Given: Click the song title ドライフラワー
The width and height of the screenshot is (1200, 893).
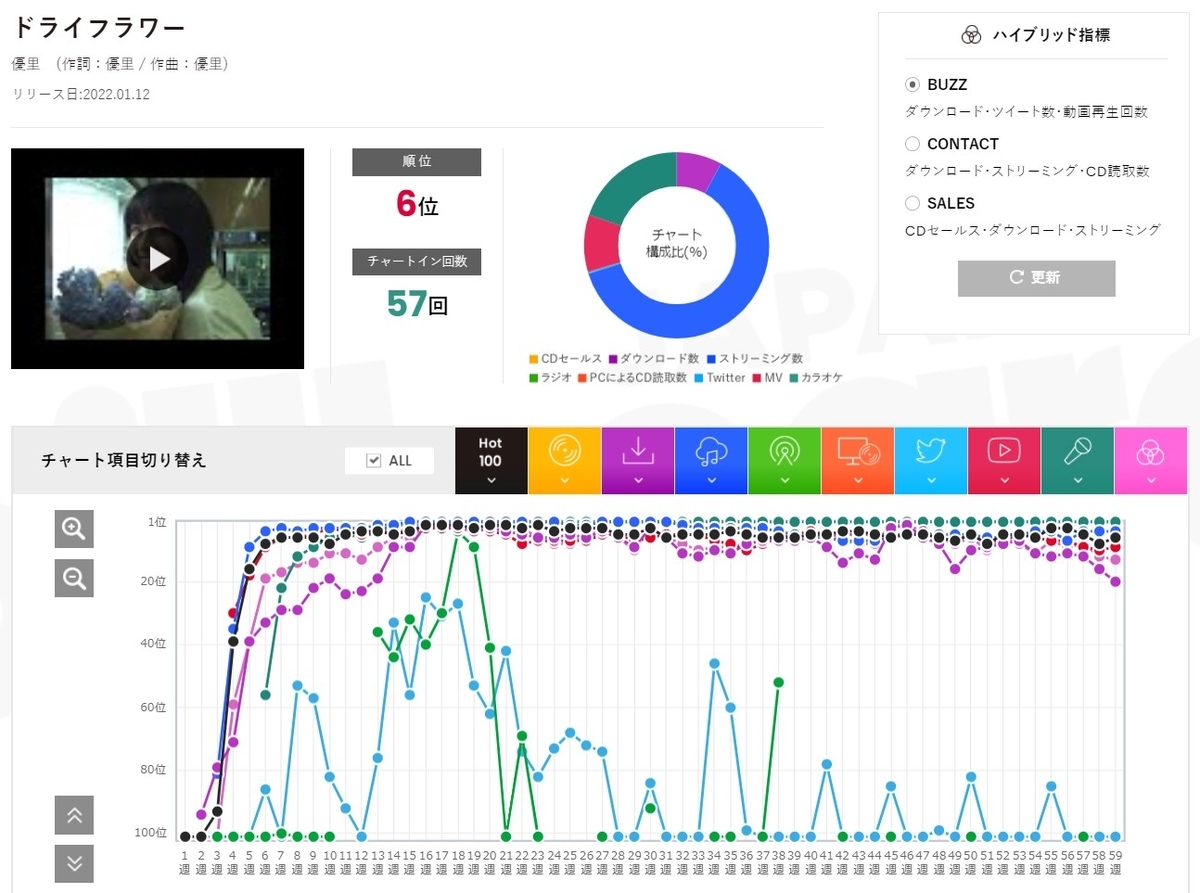Looking at the screenshot, I should [99, 27].
